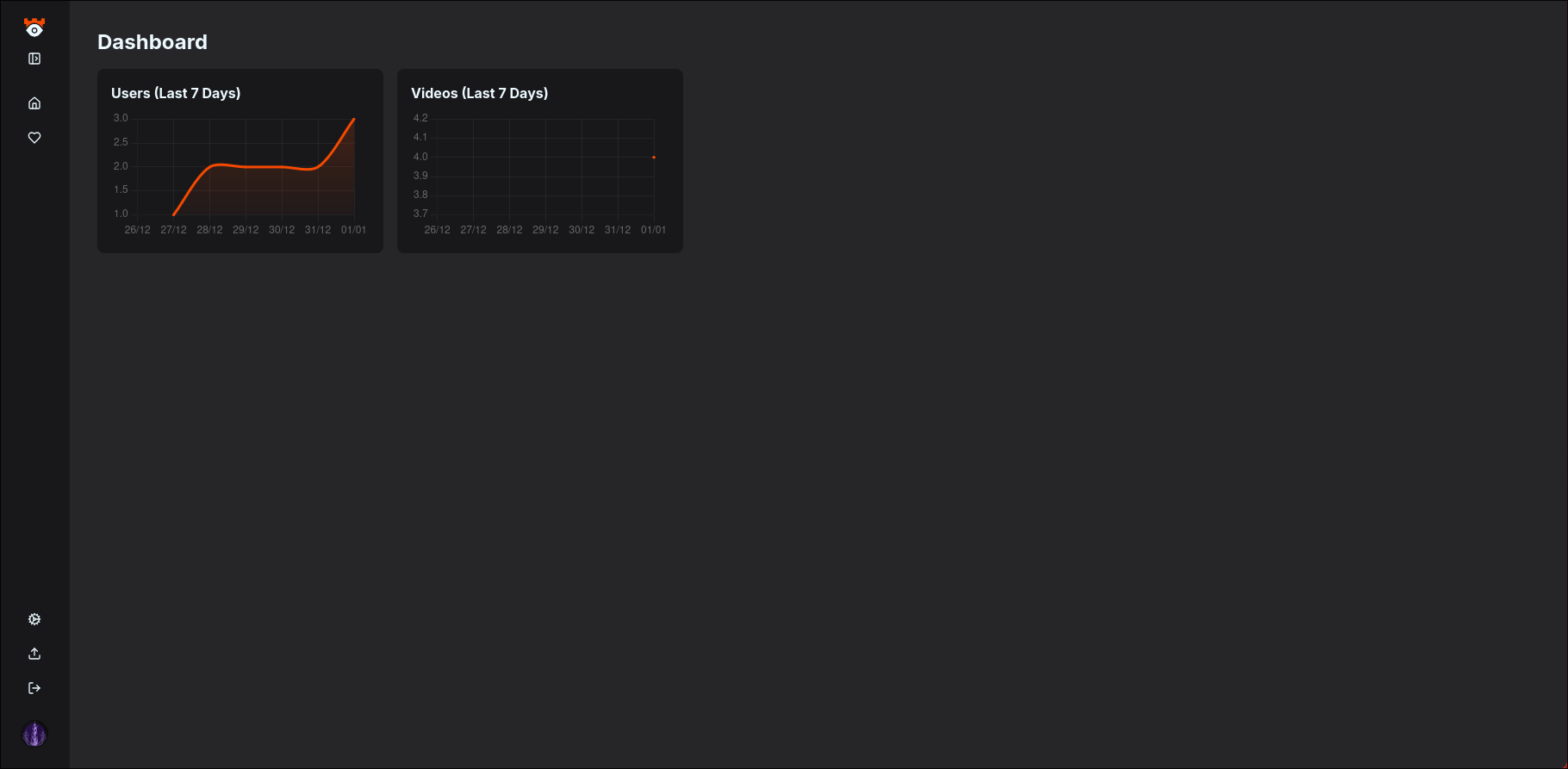Click the Users line start at 27/12

click(174, 214)
